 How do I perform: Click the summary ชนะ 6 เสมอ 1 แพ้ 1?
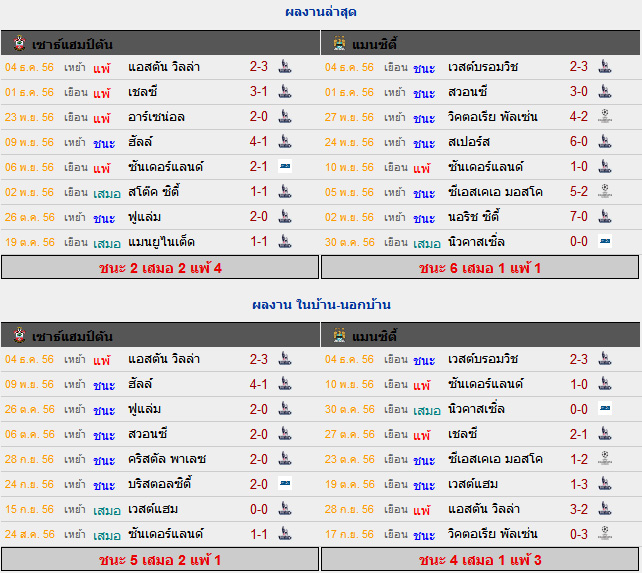click(x=480, y=267)
